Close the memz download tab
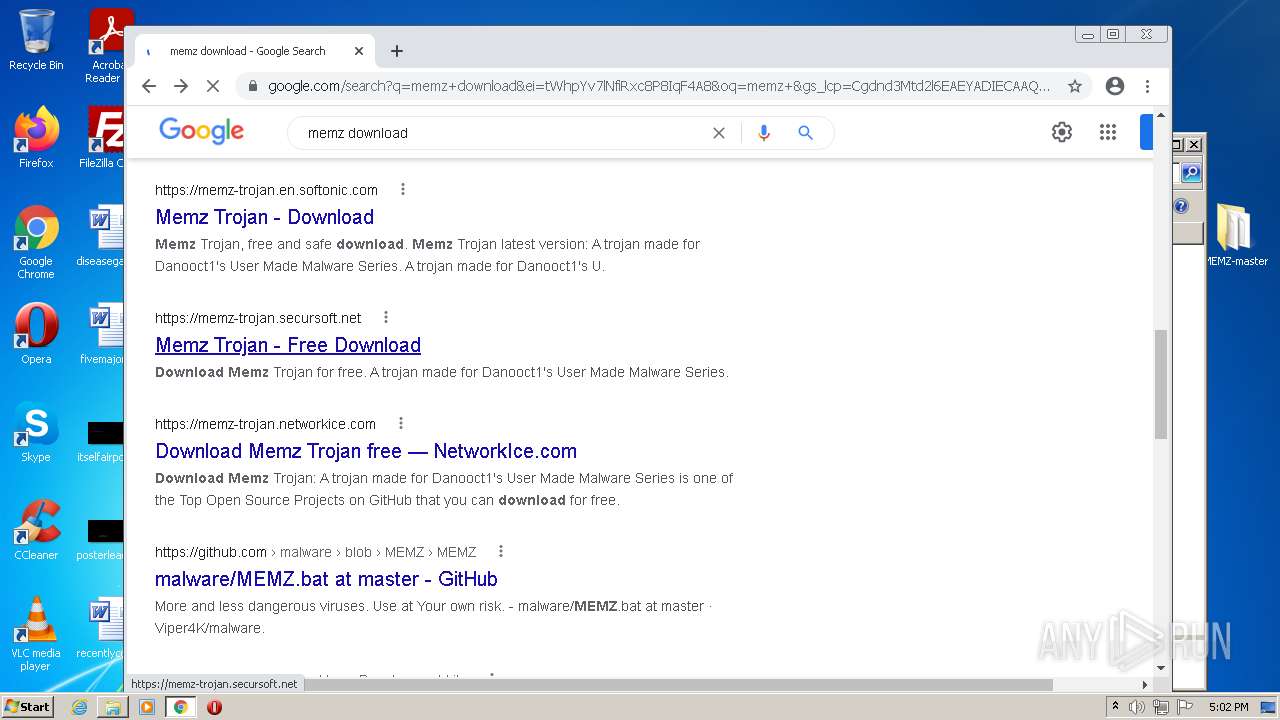The width and height of the screenshot is (1280, 720). point(359,51)
